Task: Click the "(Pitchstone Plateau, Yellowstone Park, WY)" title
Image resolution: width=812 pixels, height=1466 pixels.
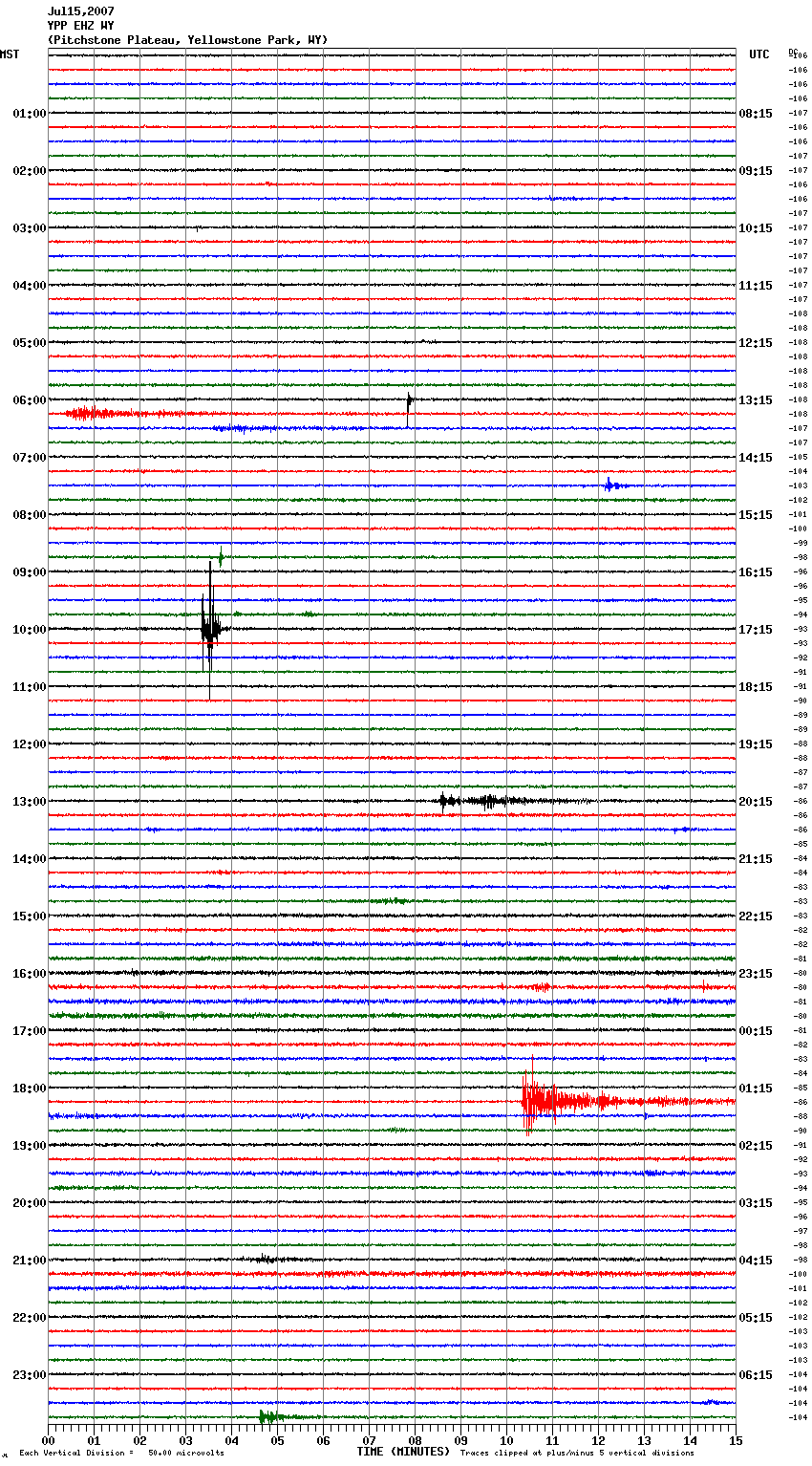Action: pyautogui.click(x=187, y=40)
